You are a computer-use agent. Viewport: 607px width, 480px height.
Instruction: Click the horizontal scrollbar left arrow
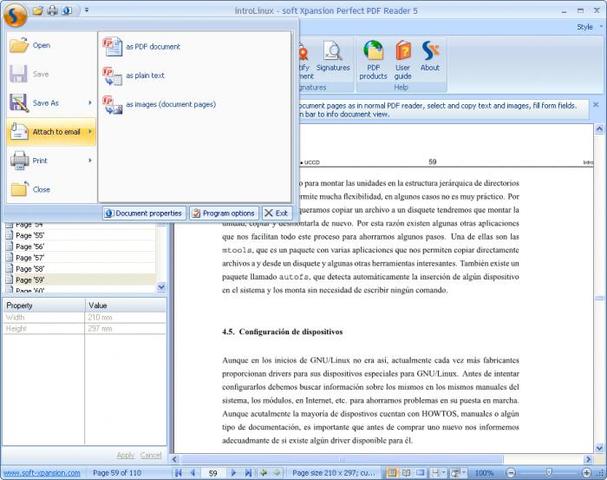[x=175, y=459]
